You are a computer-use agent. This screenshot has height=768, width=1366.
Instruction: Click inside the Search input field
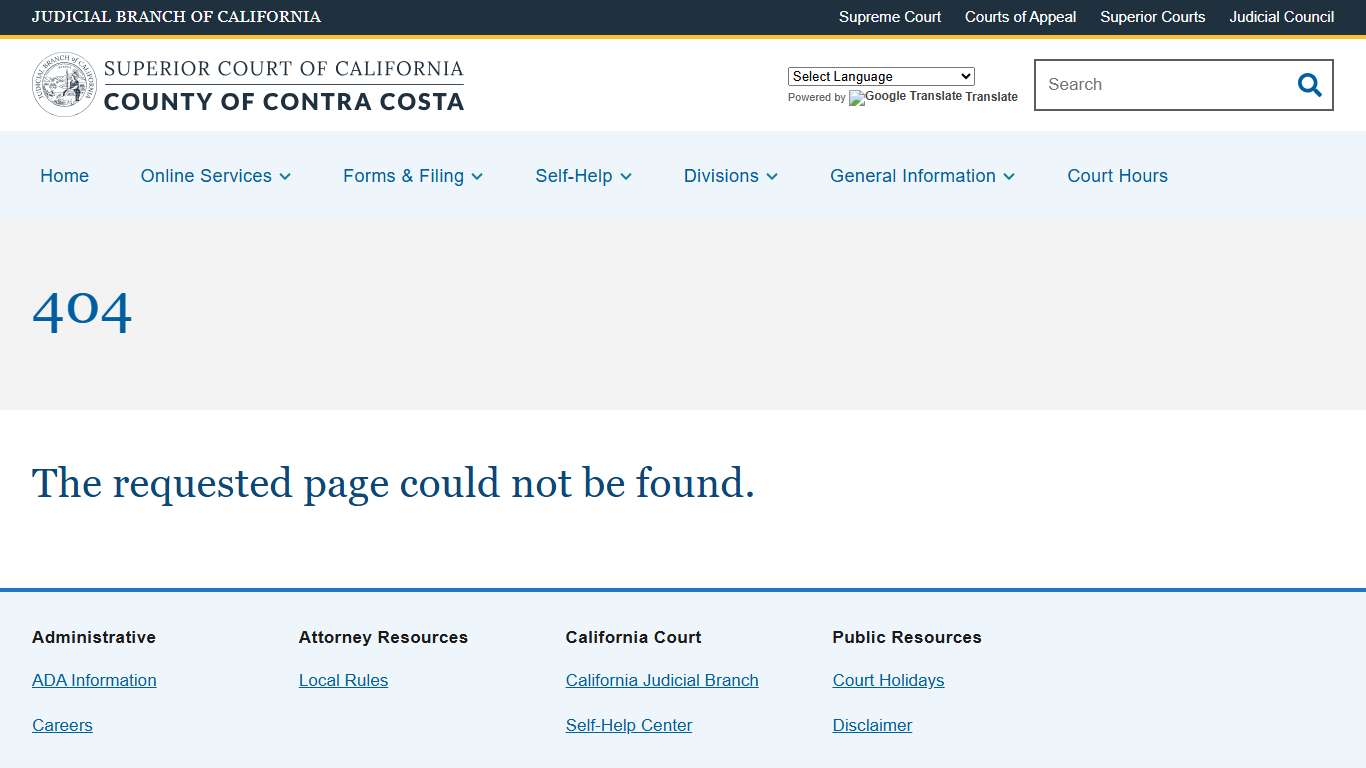pyautogui.click(x=1150, y=85)
